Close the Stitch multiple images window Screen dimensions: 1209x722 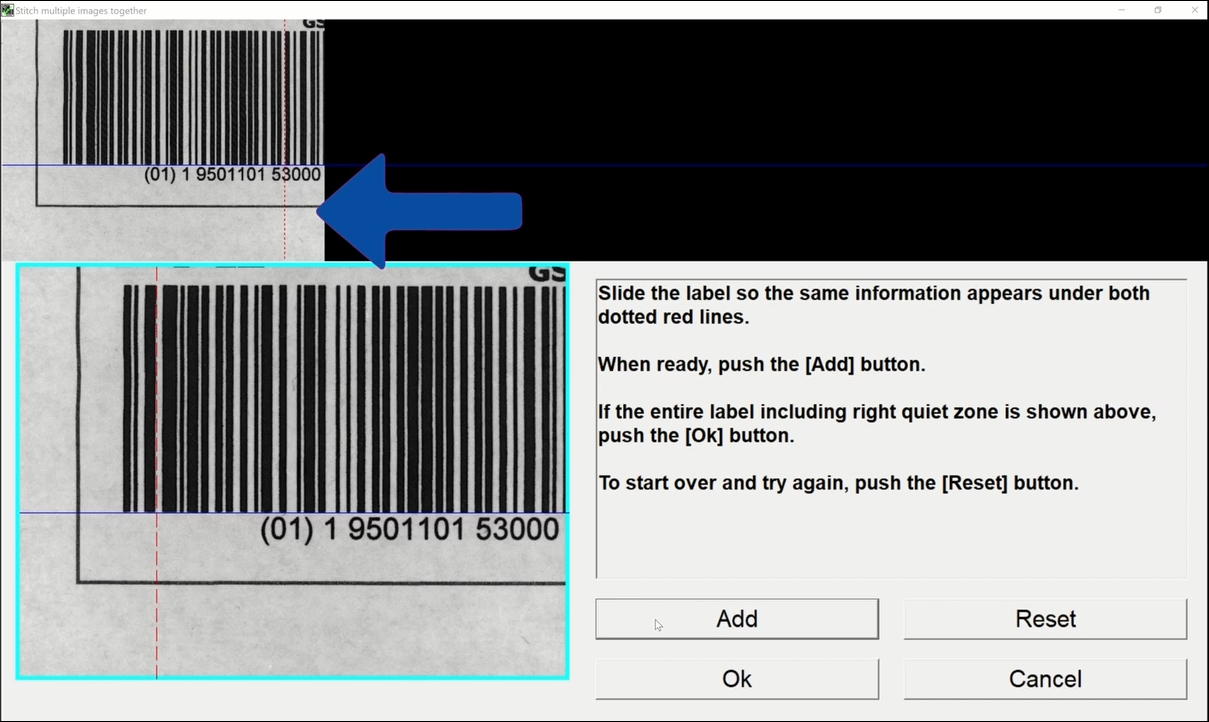click(1194, 10)
